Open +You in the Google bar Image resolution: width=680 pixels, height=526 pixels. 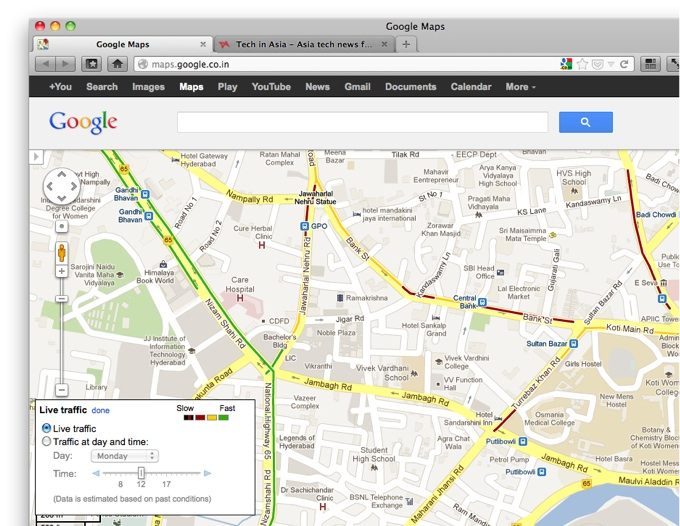point(60,87)
